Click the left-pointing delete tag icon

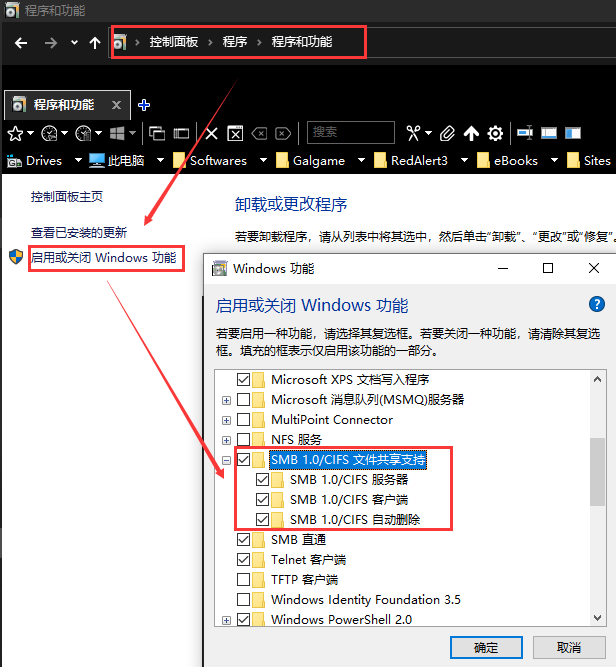[259, 134]
